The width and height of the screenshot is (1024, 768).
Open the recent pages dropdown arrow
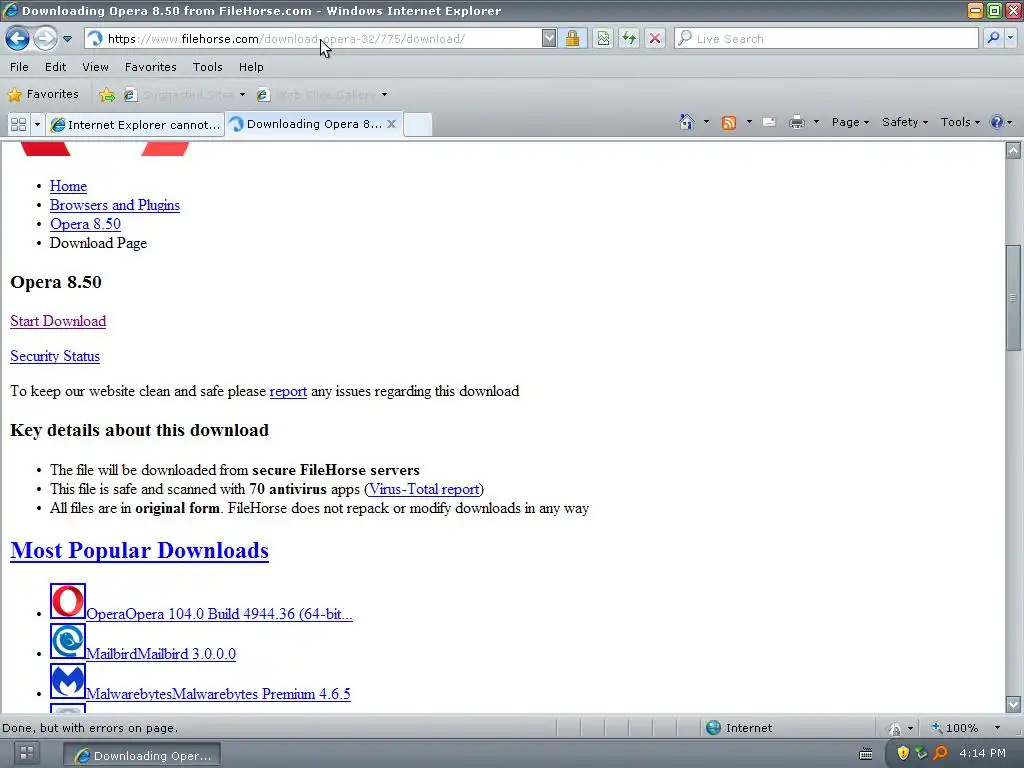pyautogui.click(x=67, y=39)
